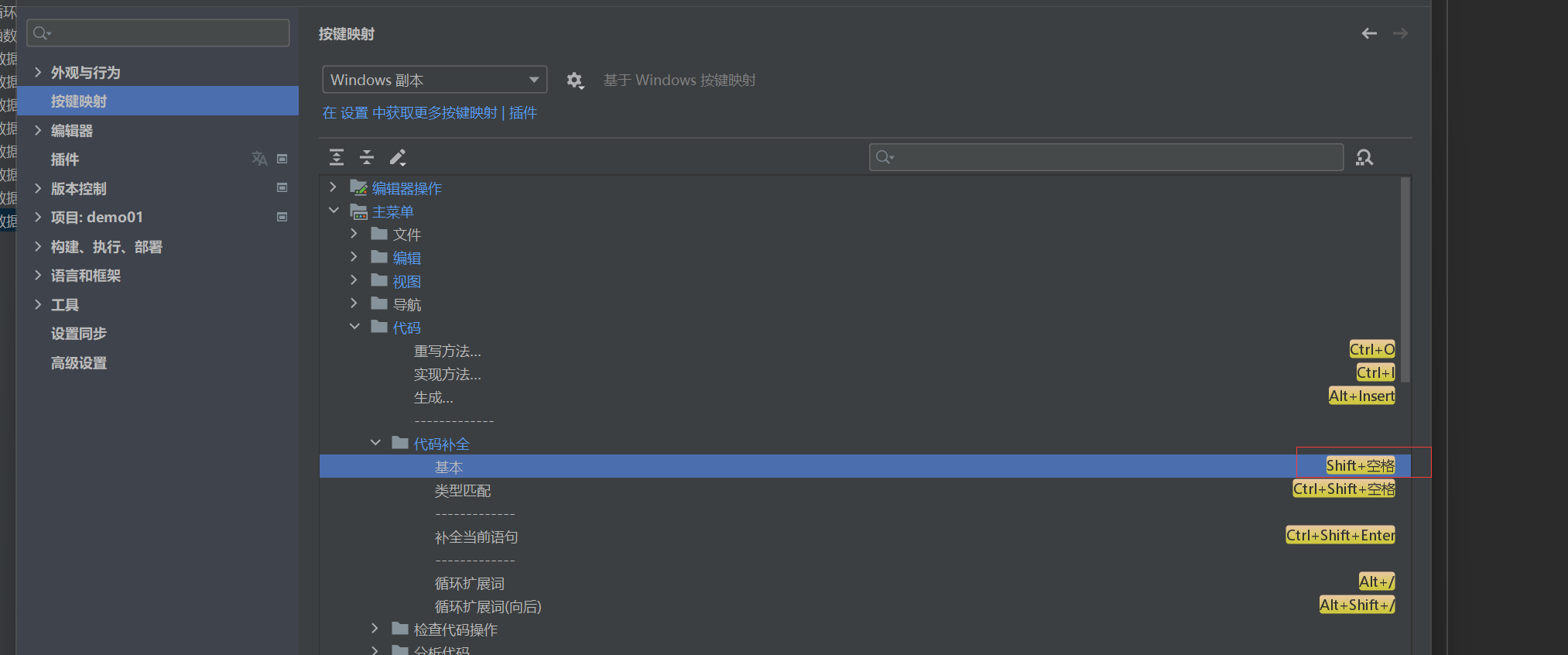Expand 外观与行为 settings section
The image size is (1568, 655).
[38, 72]
